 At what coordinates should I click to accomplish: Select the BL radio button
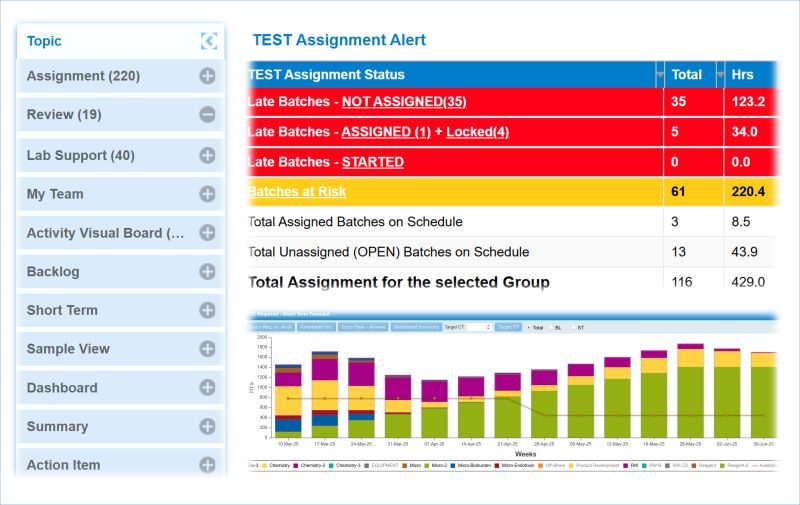[552, 327]
